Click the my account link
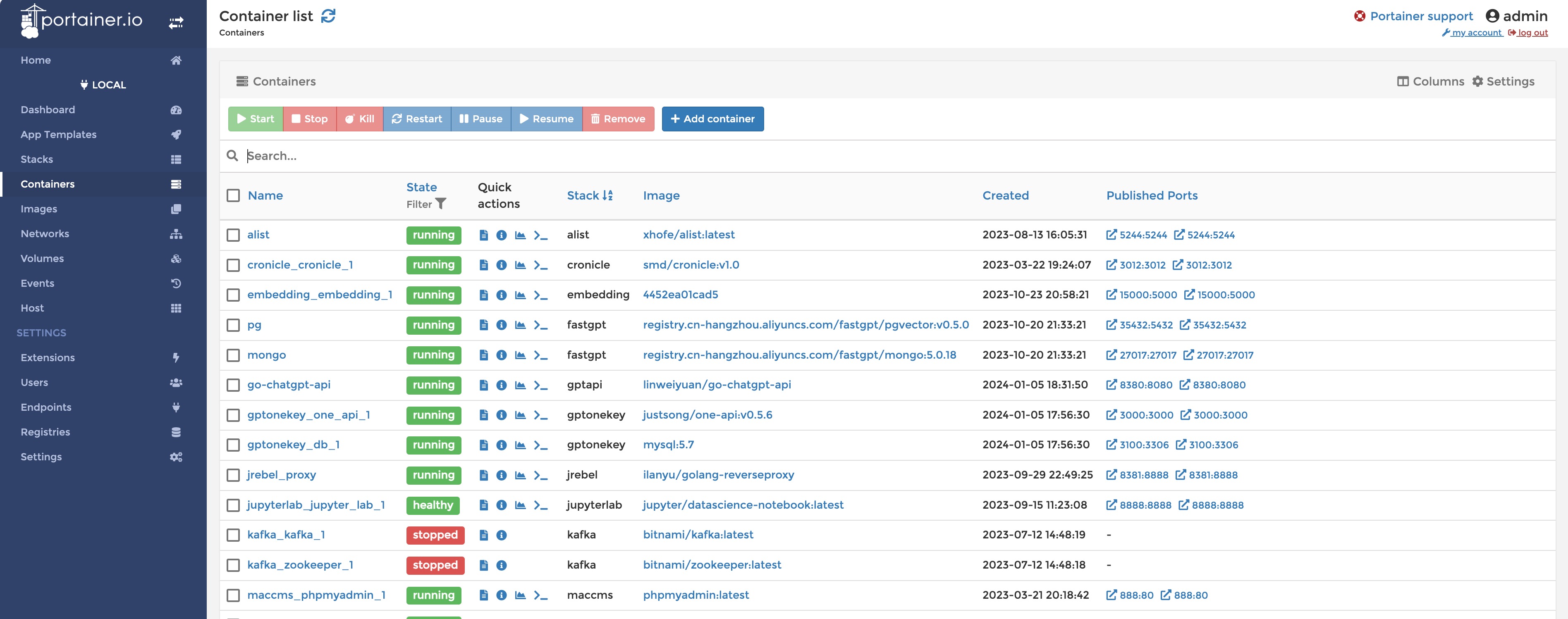The image size is (1568, 619). pyautogui.click(x=1472, y=33)
